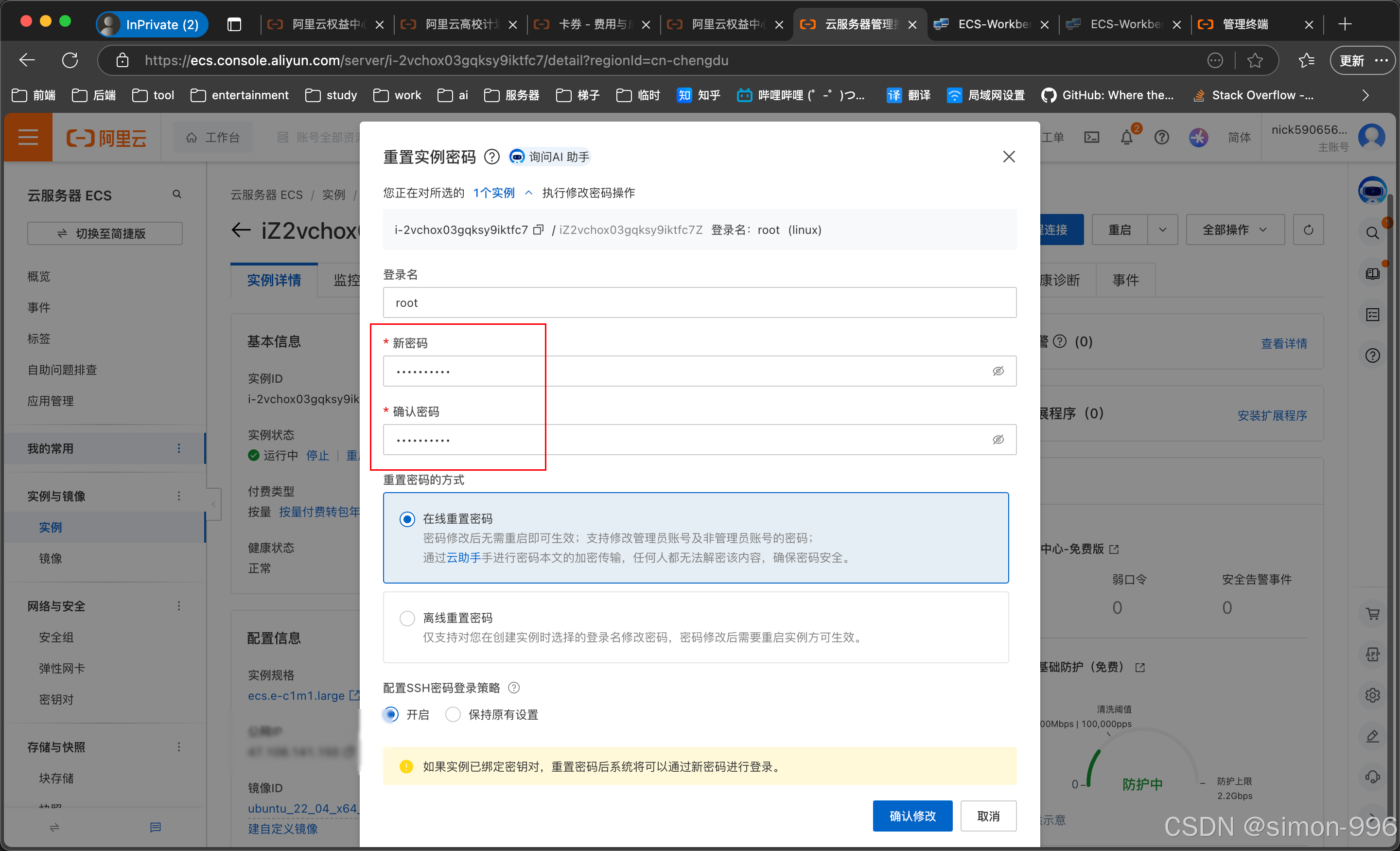Image resolution: width=1400 pixels, height=851 pixels.
Task: Collapse the sidebar with arrow handle
Action: coord(213,504)
